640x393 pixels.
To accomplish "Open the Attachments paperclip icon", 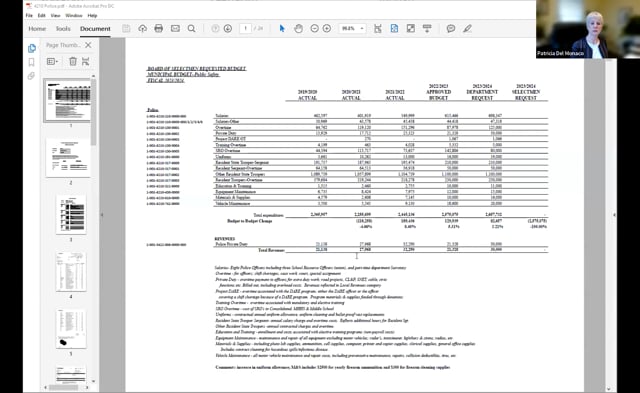I will [x=31, y=76].
